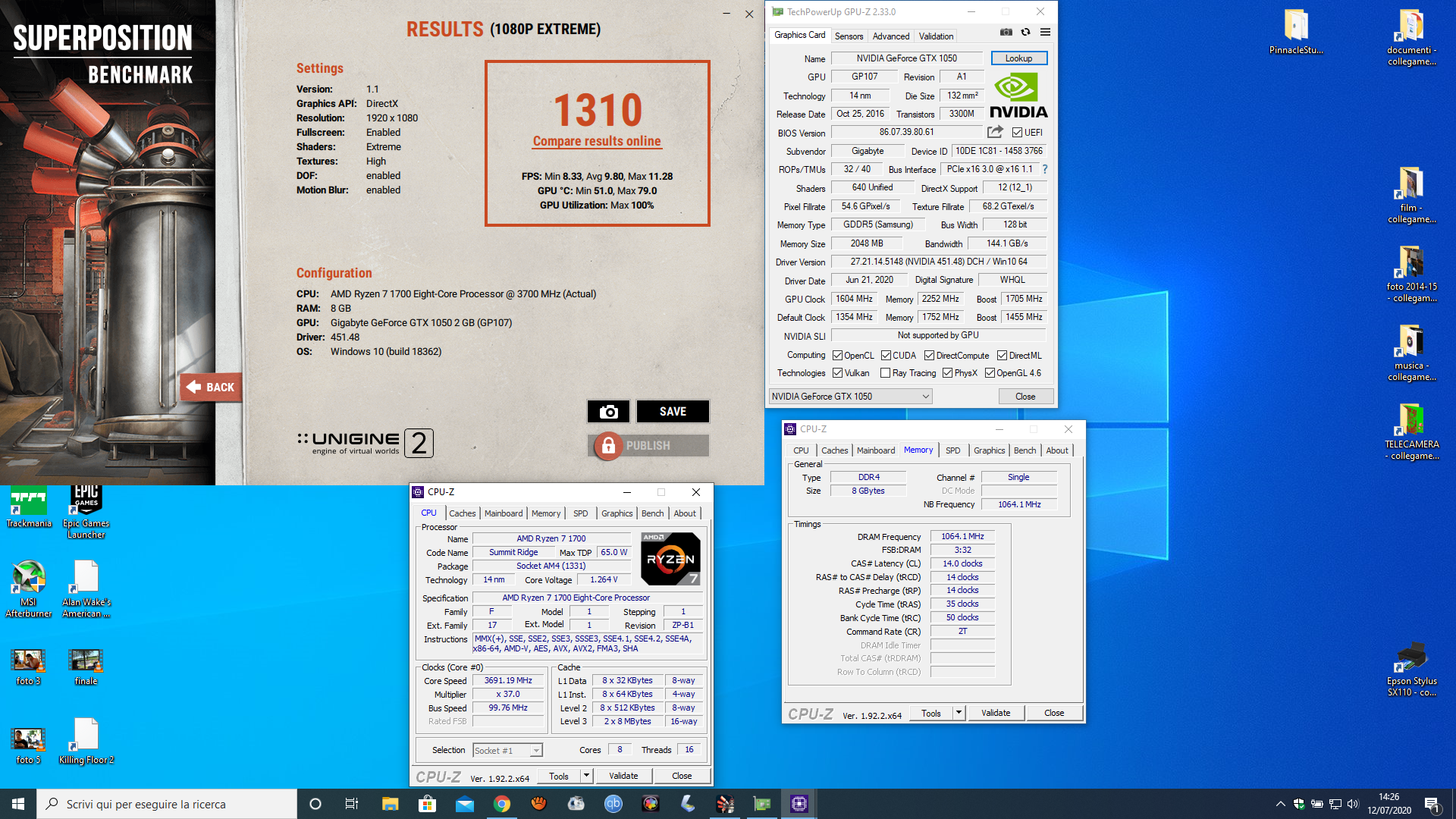Screen dimensions: 1456x819
Task: Switch to the Validation tab in GPU-Z
Action: [936, 36]
